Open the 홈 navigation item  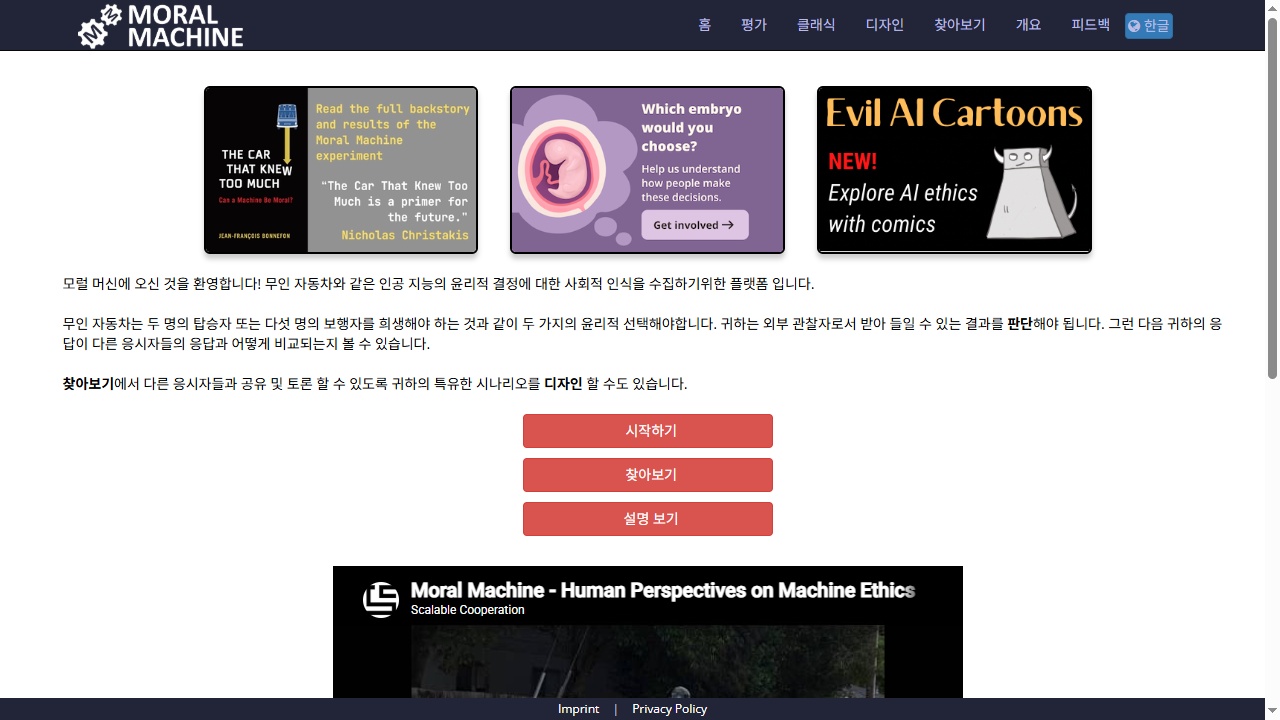[x=705, y=25]
